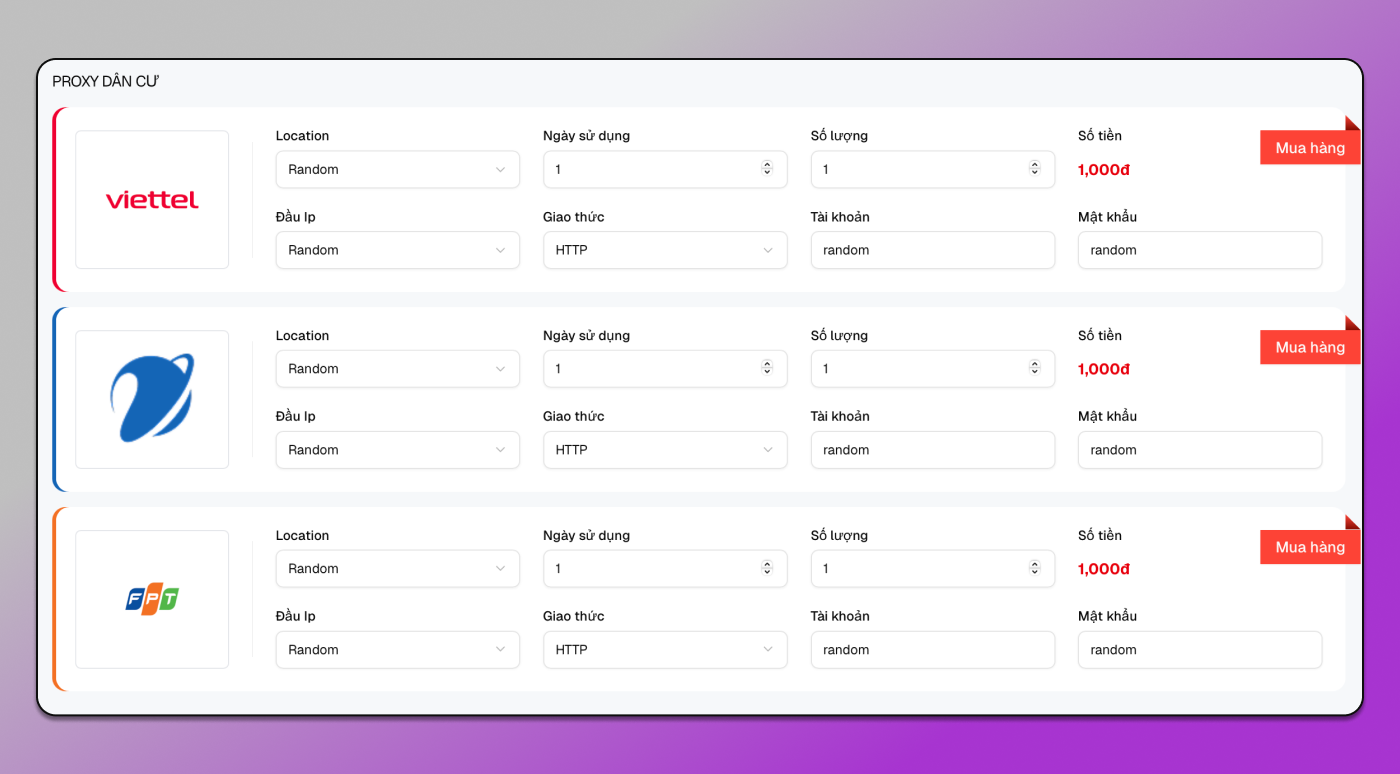The height and width of the screenshot is (774, 1400).
Task: Focus Tài khoản field in FPT row
Action: [x=933, y=649]
